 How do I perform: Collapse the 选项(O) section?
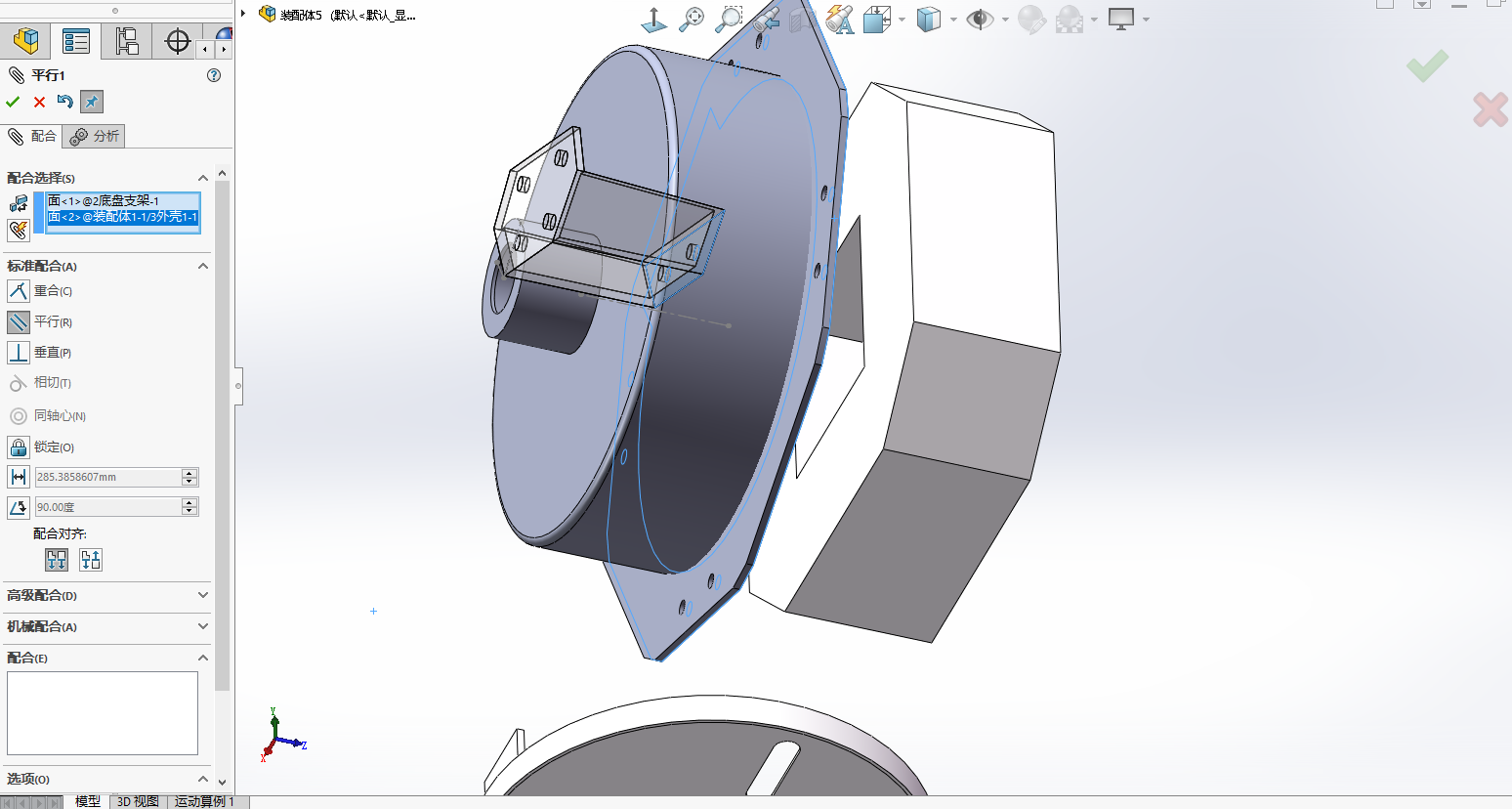point(203,779)
